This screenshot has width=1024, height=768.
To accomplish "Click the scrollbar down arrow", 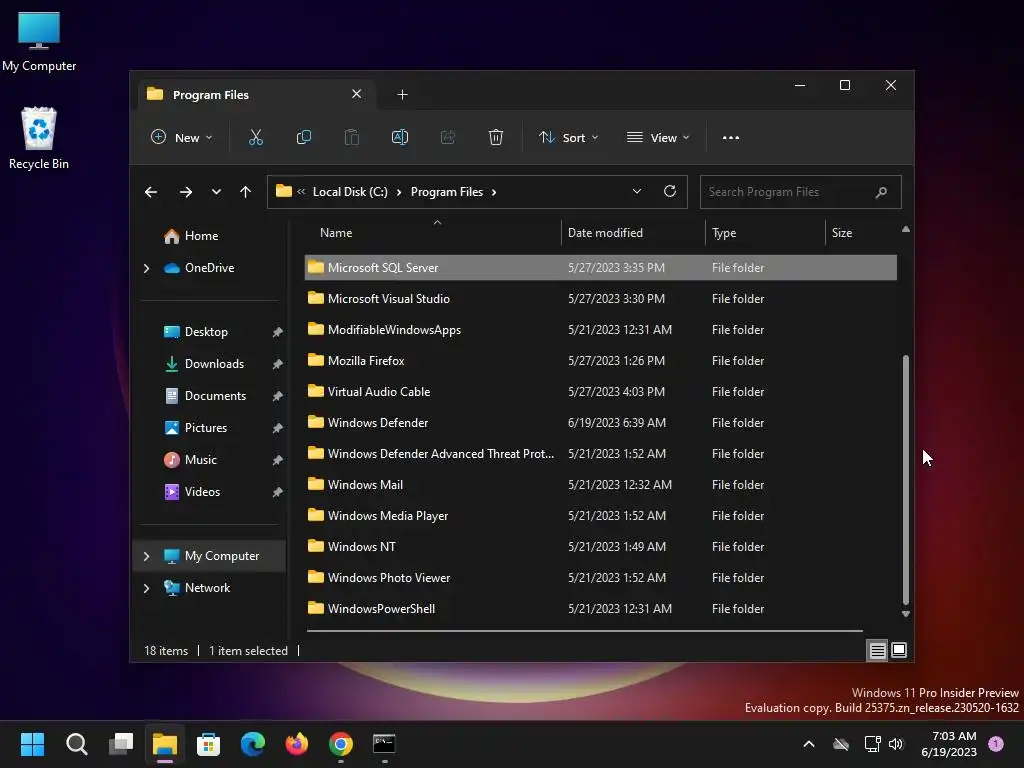I will pyautogui.click(x=906, y=614).
